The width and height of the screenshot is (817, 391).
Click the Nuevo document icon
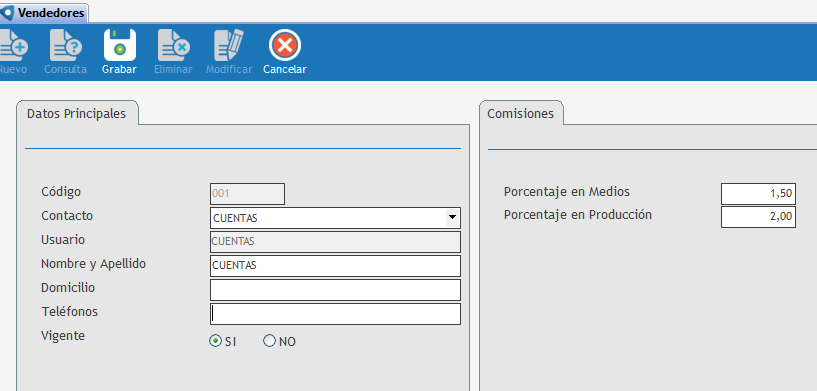pyautogui.click(x=13, y=45)
